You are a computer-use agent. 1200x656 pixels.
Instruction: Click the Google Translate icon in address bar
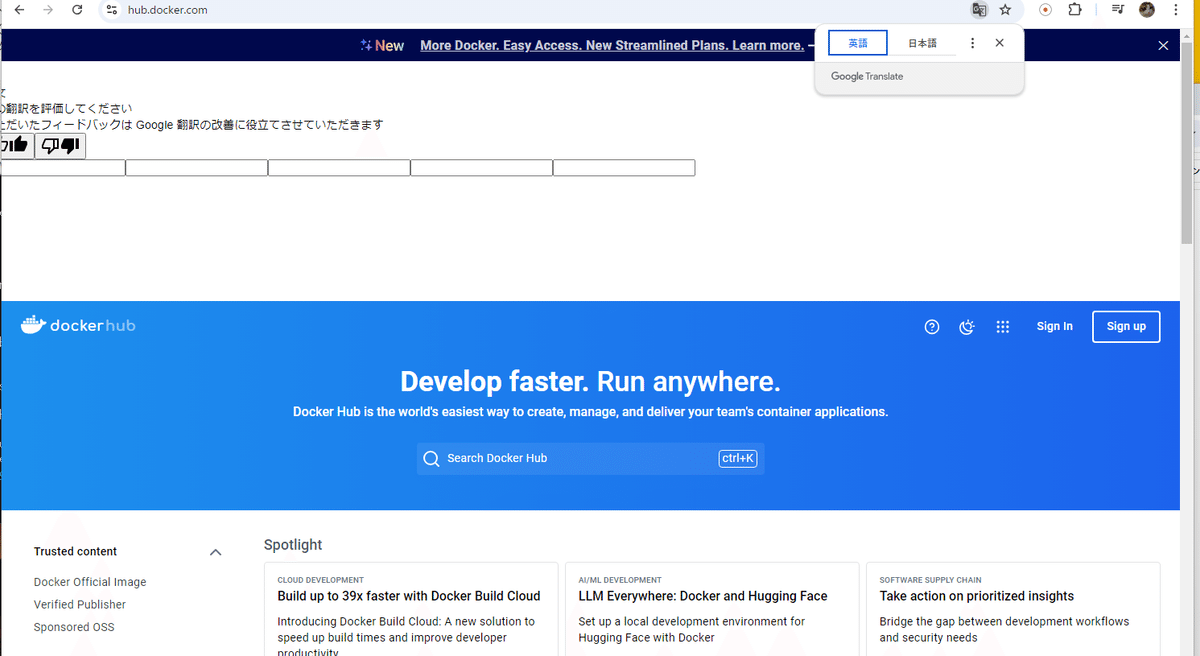click(x=979, y=10)
